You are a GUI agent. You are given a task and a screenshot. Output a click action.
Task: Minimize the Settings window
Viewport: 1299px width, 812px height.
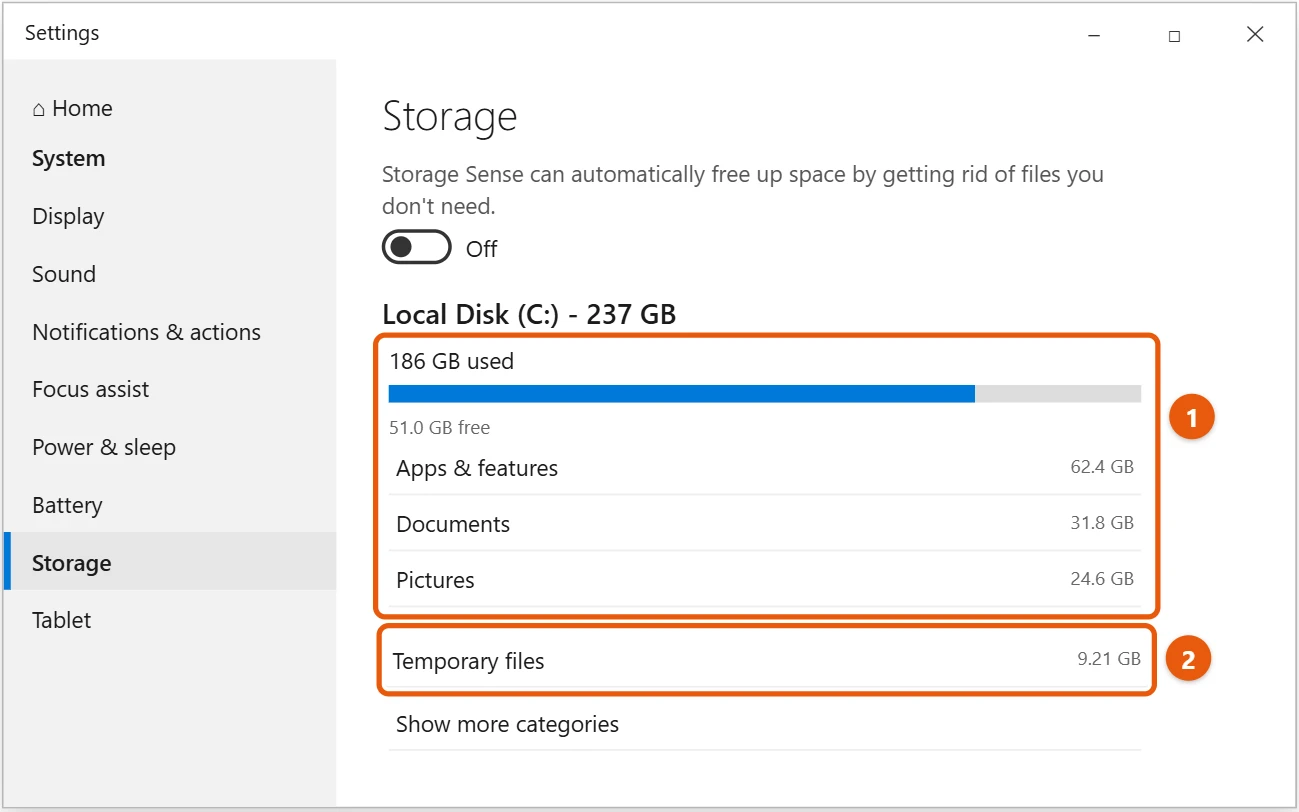pyautogui.click(x=1094, y=35)
